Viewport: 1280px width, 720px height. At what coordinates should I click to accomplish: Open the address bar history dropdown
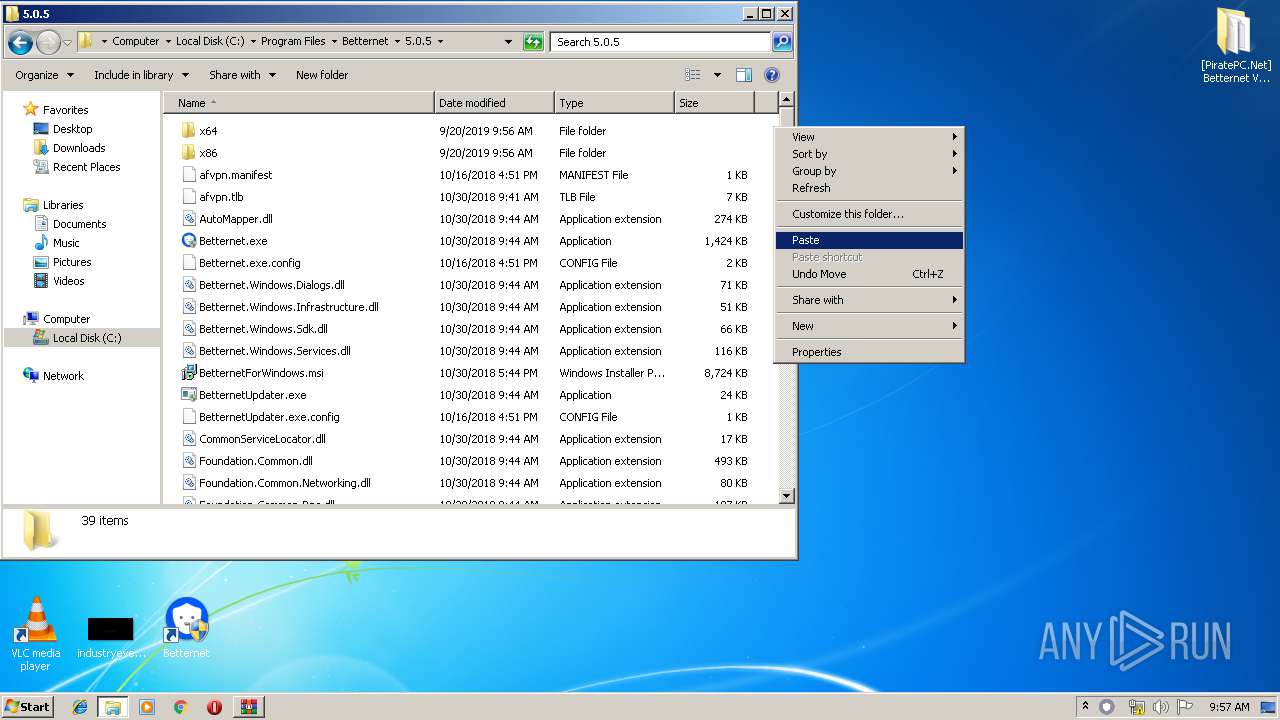[509, 42]
